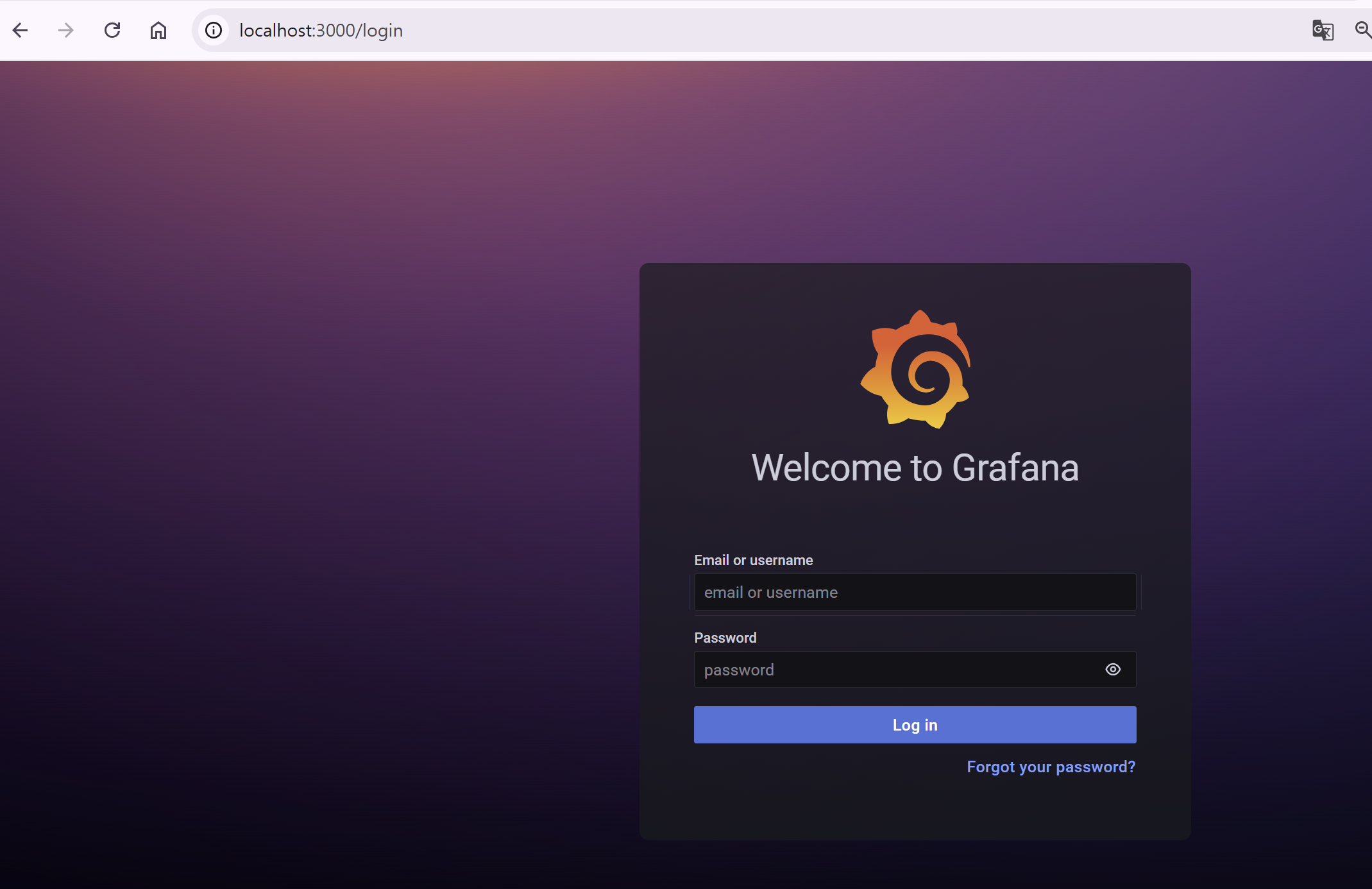
Task: Click the "Email or username" label
Action: pyautogui.click(x=753, y=560)
